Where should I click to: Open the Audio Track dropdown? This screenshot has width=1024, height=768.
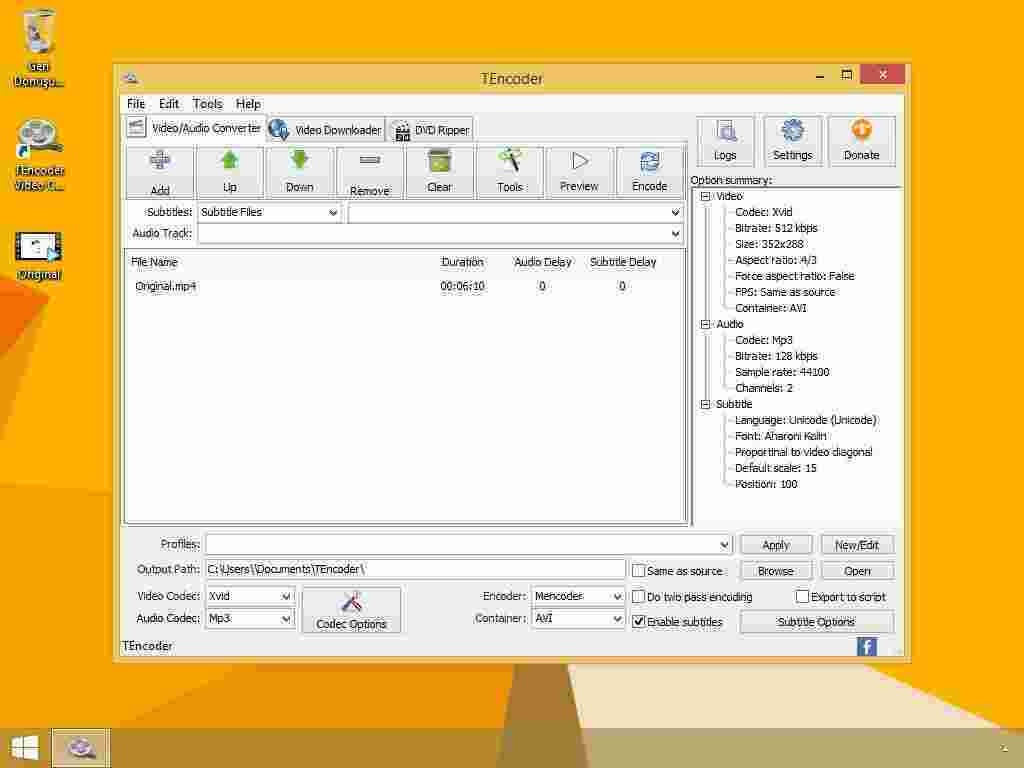[x=440, y=233]
